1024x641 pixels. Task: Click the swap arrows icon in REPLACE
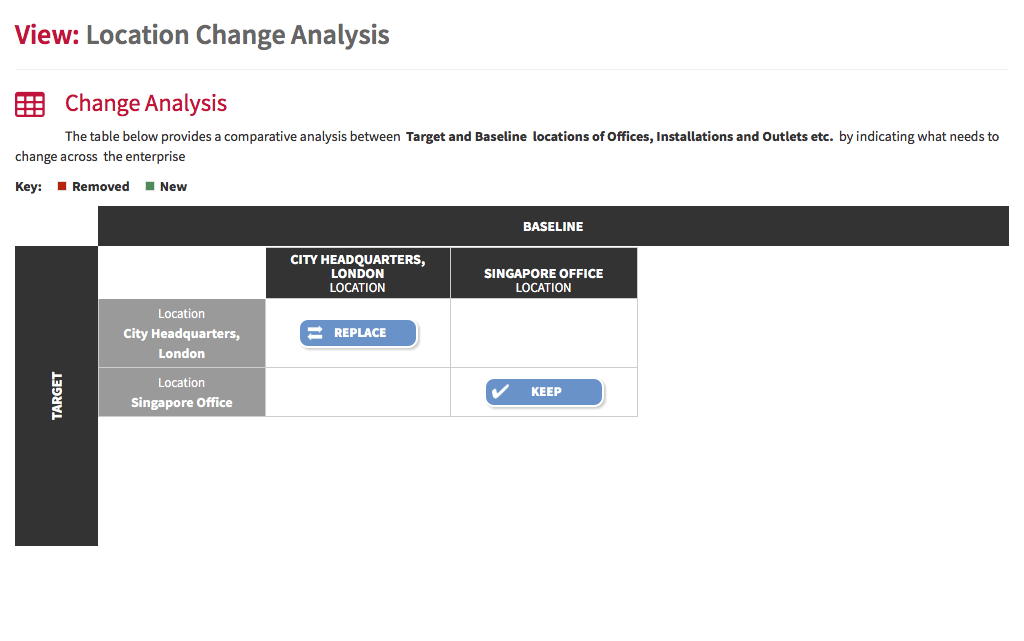(x=315, y=333)
